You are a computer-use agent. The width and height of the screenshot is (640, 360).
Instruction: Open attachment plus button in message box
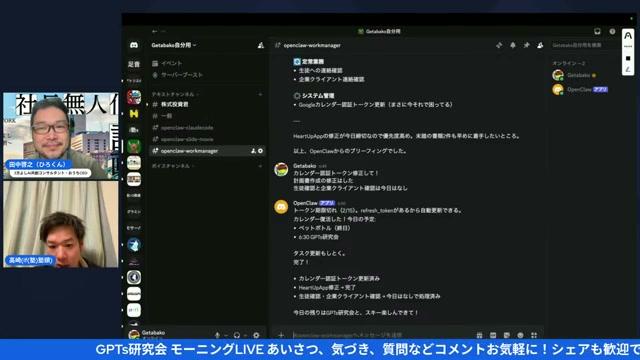click(x=281, y=335)
